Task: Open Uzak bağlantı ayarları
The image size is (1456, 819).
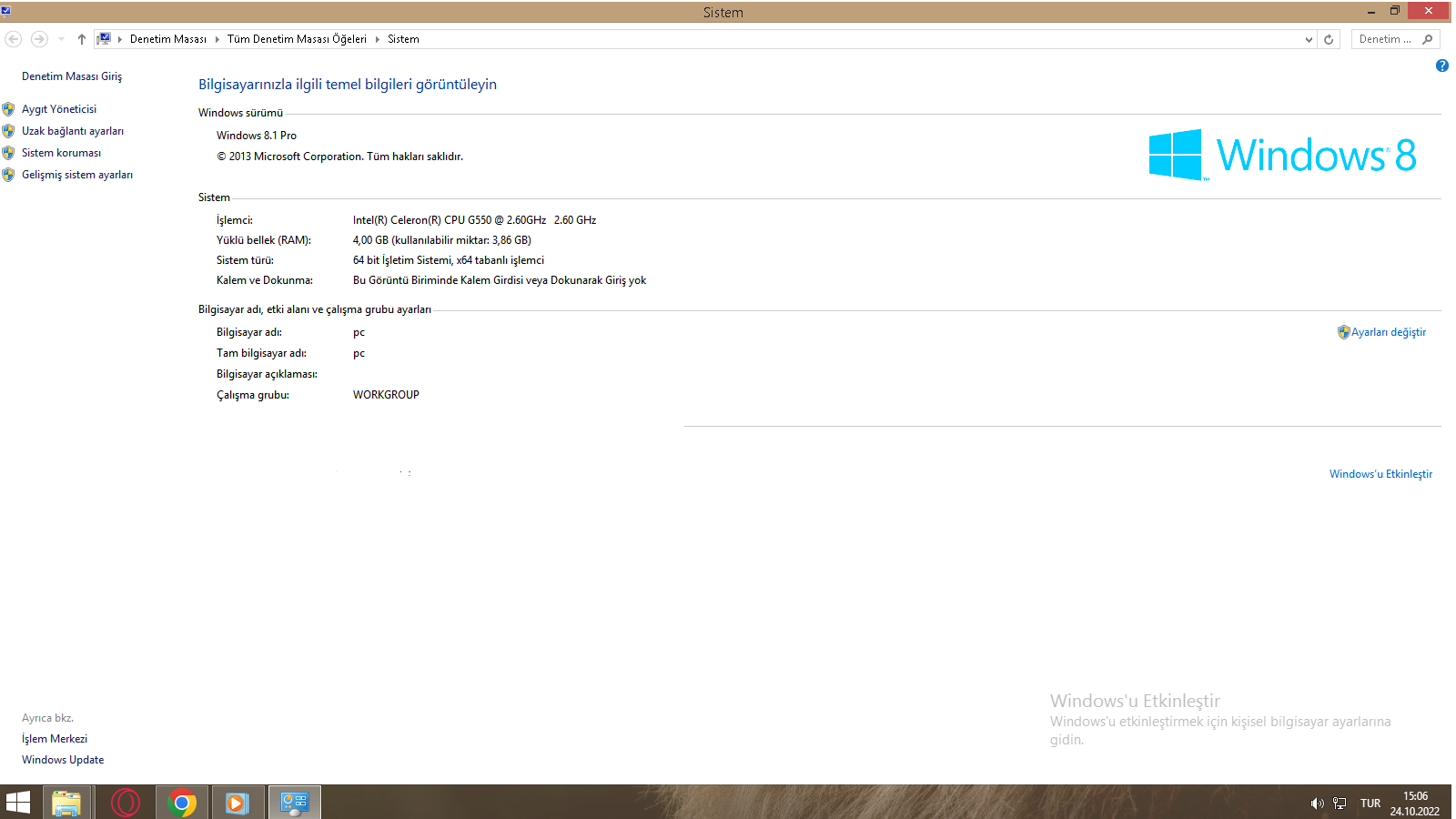Action: click(x=73, y=131)
